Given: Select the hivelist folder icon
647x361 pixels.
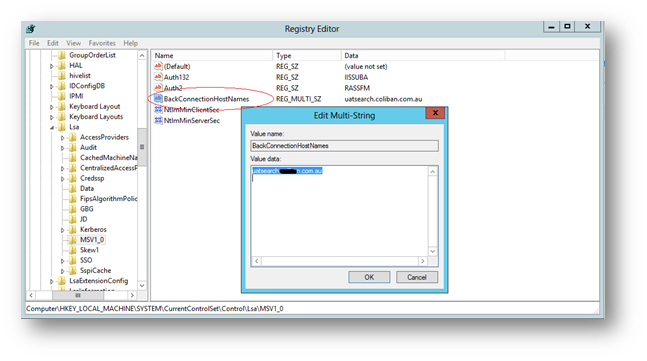Looking at the screenshot, I should (x=62, y=76).
